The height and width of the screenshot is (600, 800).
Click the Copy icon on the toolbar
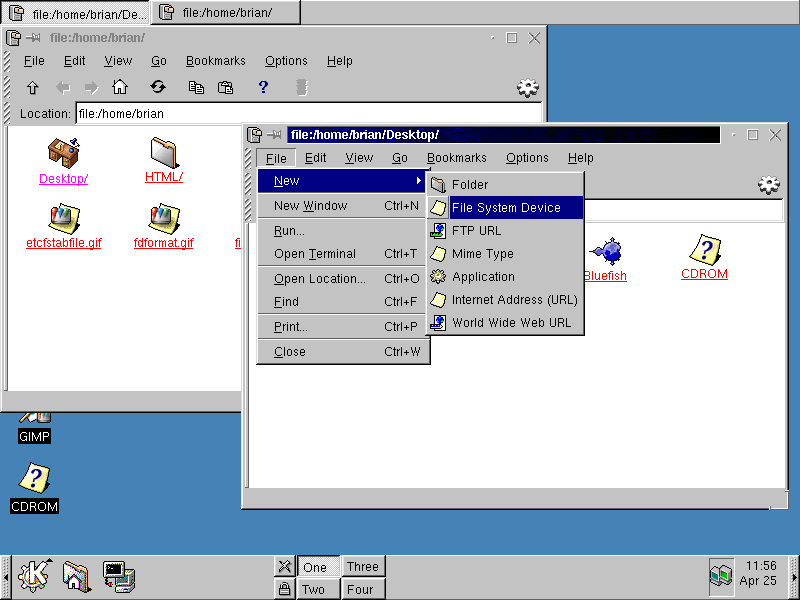(x=196, y=88)
